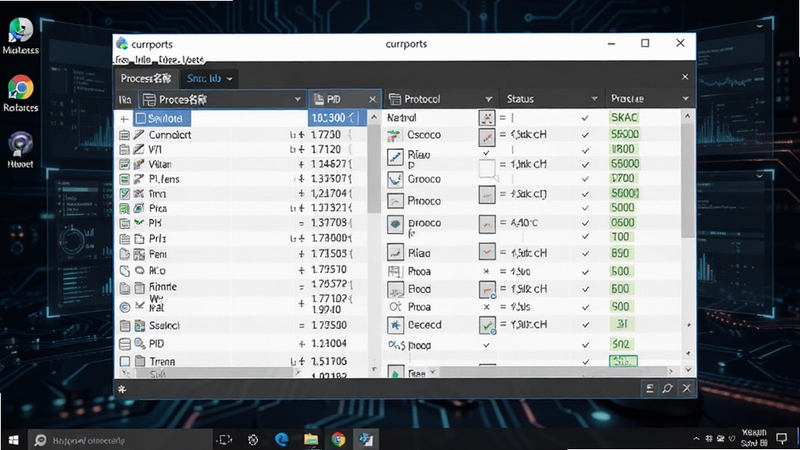This screenshot has width=800, height=450.
Task: Close the PID column with its X
Action: (372, 99)
